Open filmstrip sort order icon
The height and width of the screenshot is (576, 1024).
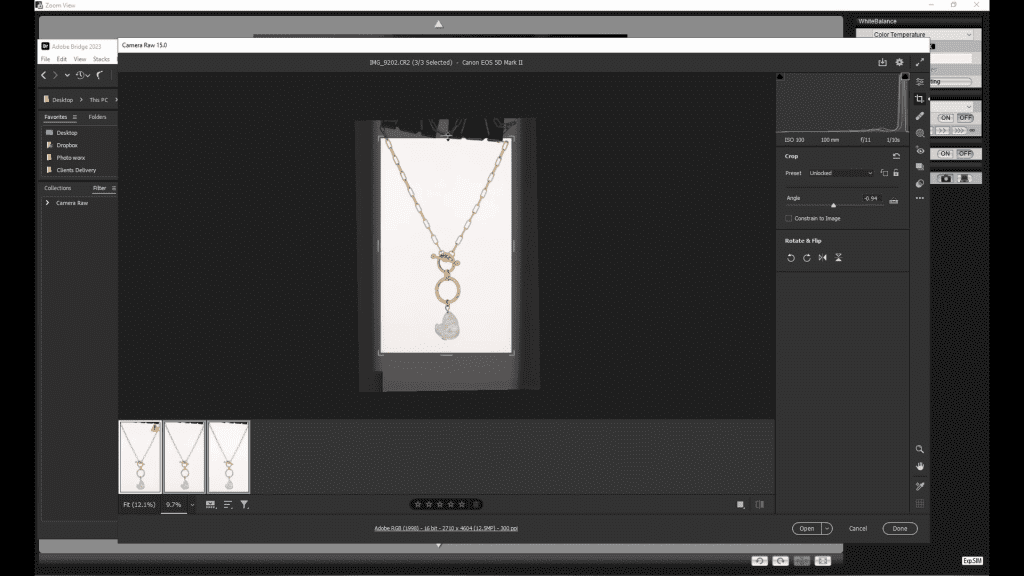[228, 504]
